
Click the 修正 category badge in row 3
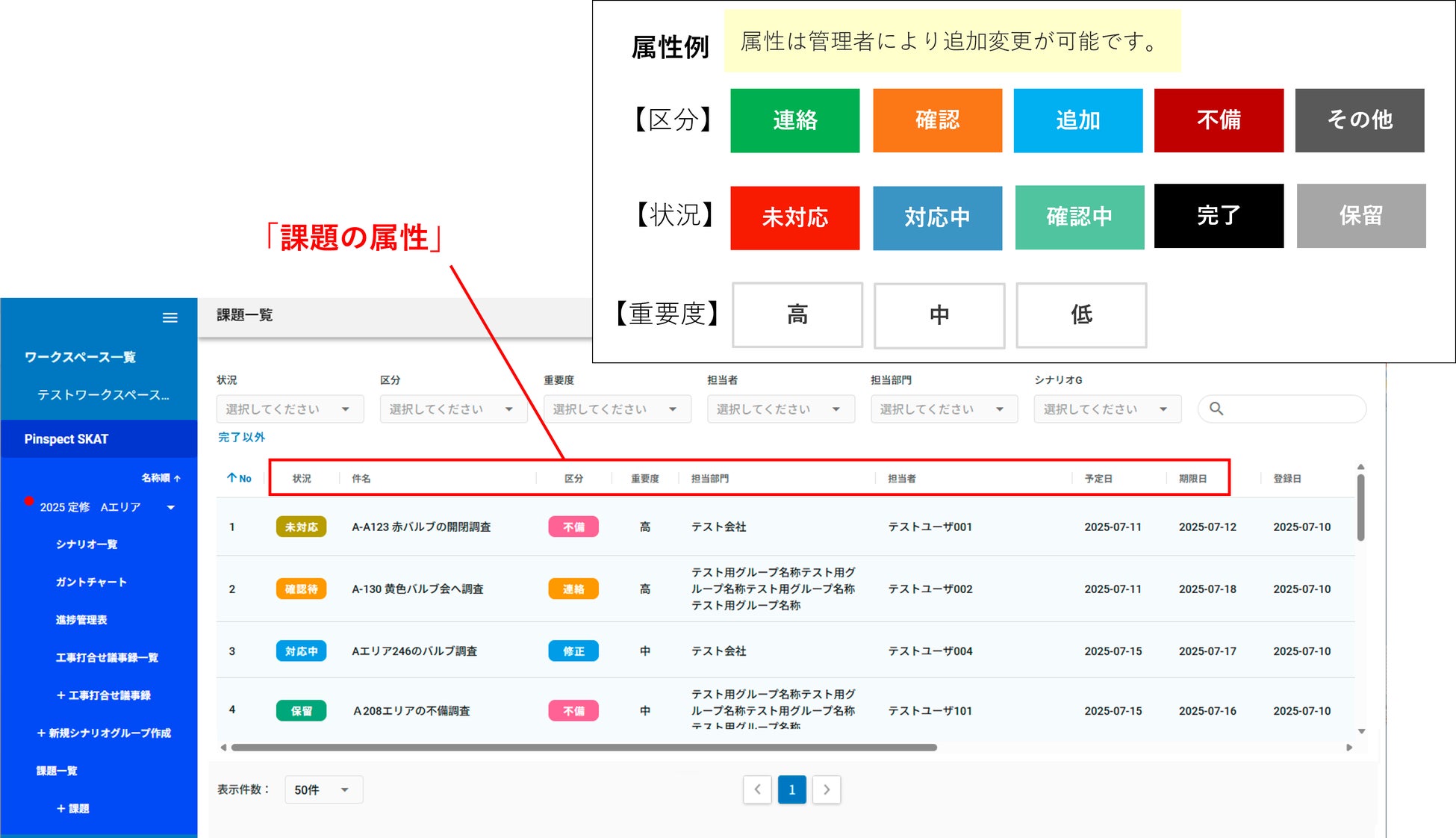tap(573, 651)
